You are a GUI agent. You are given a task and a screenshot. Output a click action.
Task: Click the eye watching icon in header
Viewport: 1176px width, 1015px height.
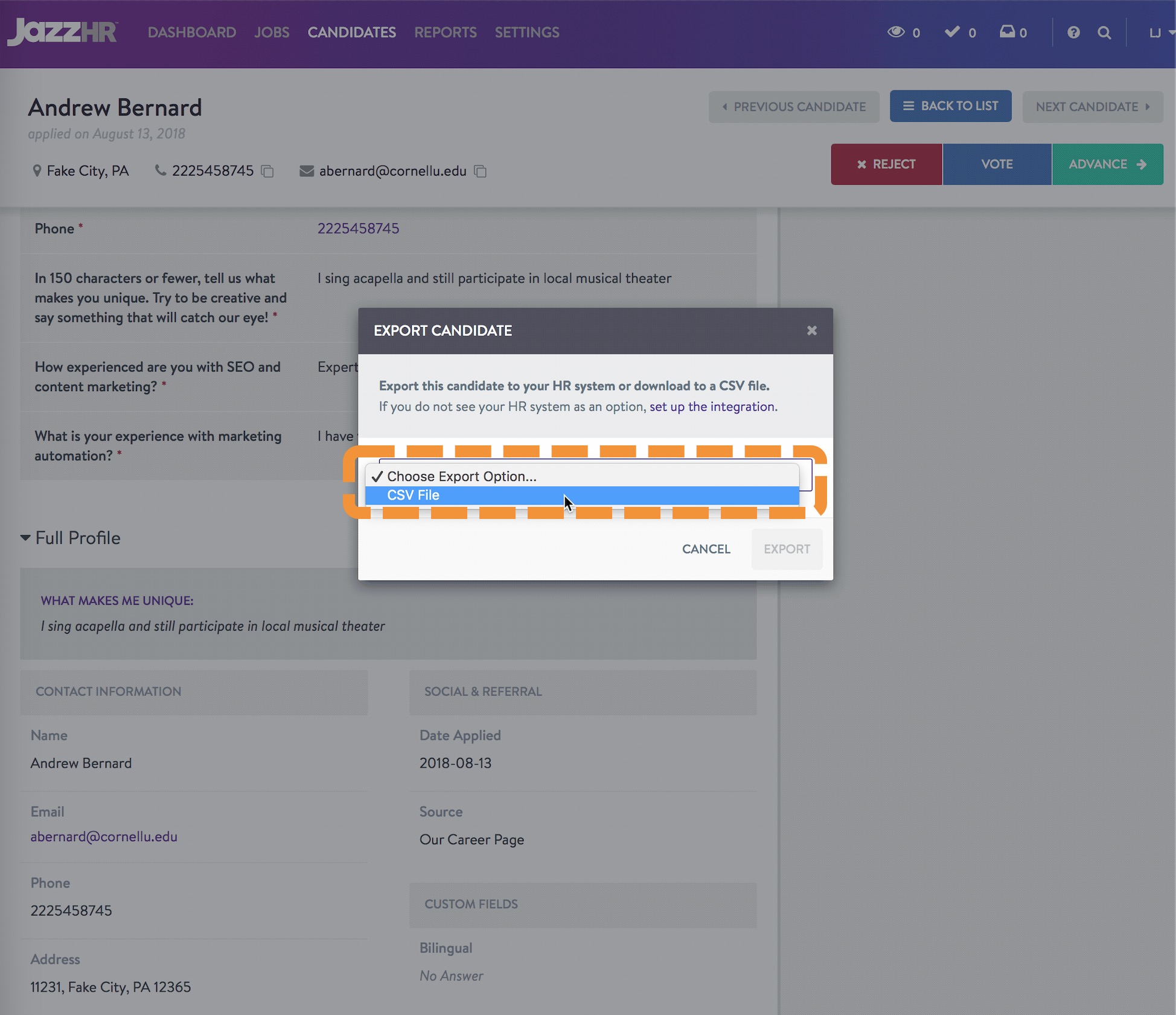[x=896, y=32]
